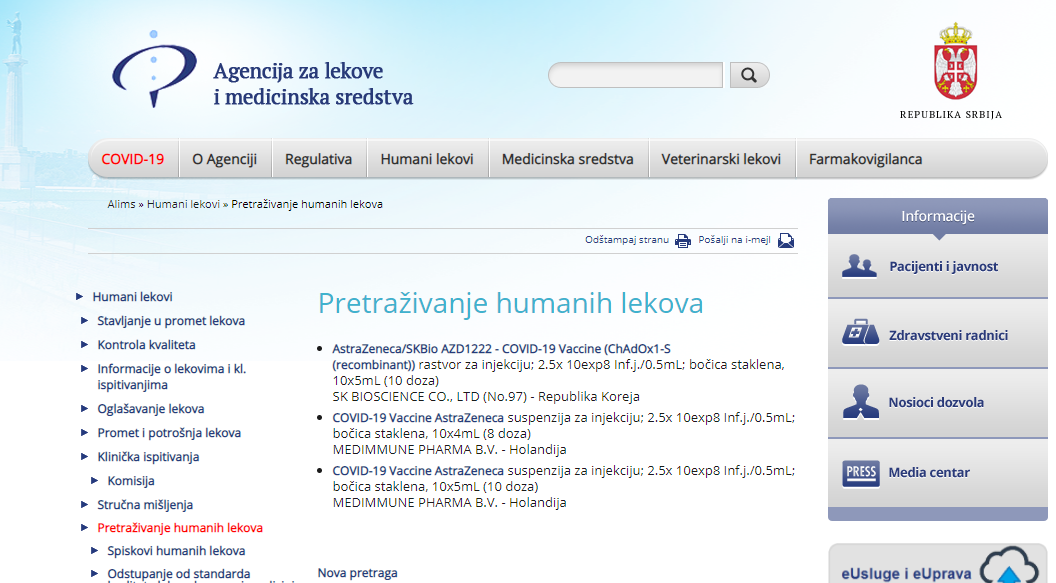
Task: Click the printer icon next to Odštampaj stranu
Action: 683,240
